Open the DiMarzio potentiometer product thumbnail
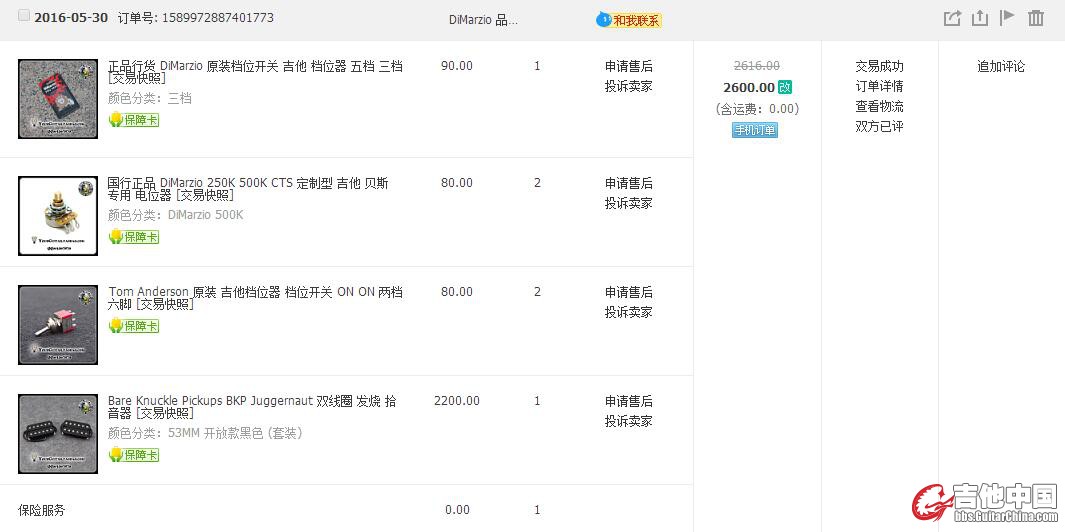The width and height of the screenshot is (1065, 532). 58,215
